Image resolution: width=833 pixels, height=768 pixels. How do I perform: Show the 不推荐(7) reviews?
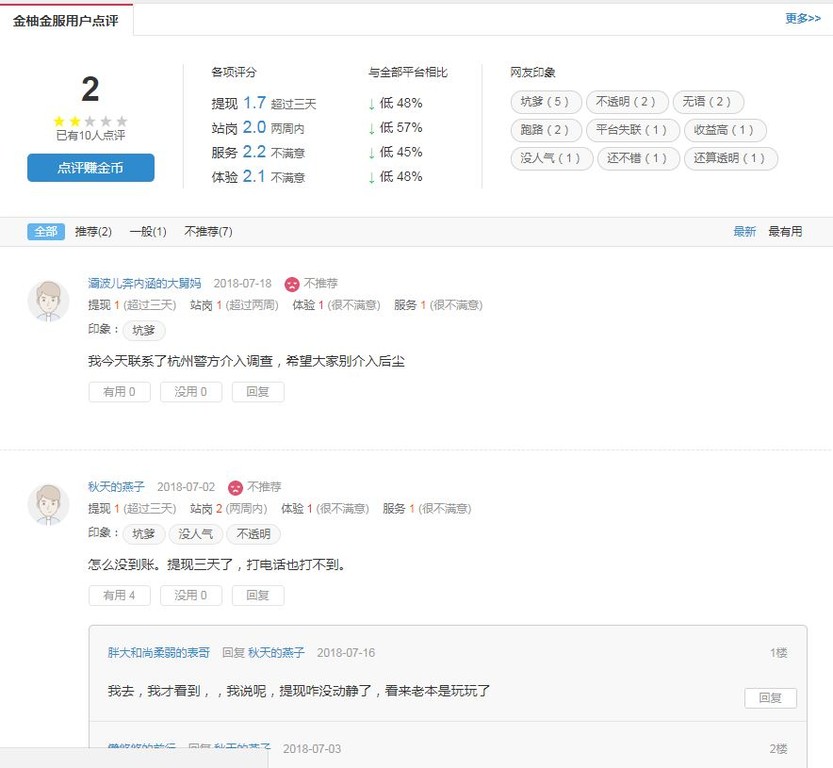208,231
